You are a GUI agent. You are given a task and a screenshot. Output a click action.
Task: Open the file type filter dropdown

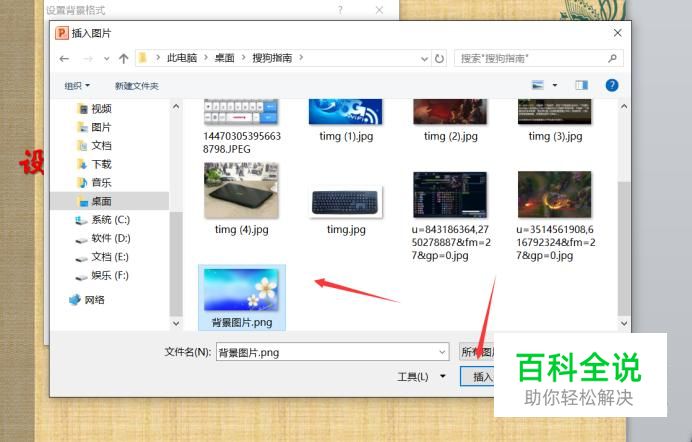pos(476,352)
